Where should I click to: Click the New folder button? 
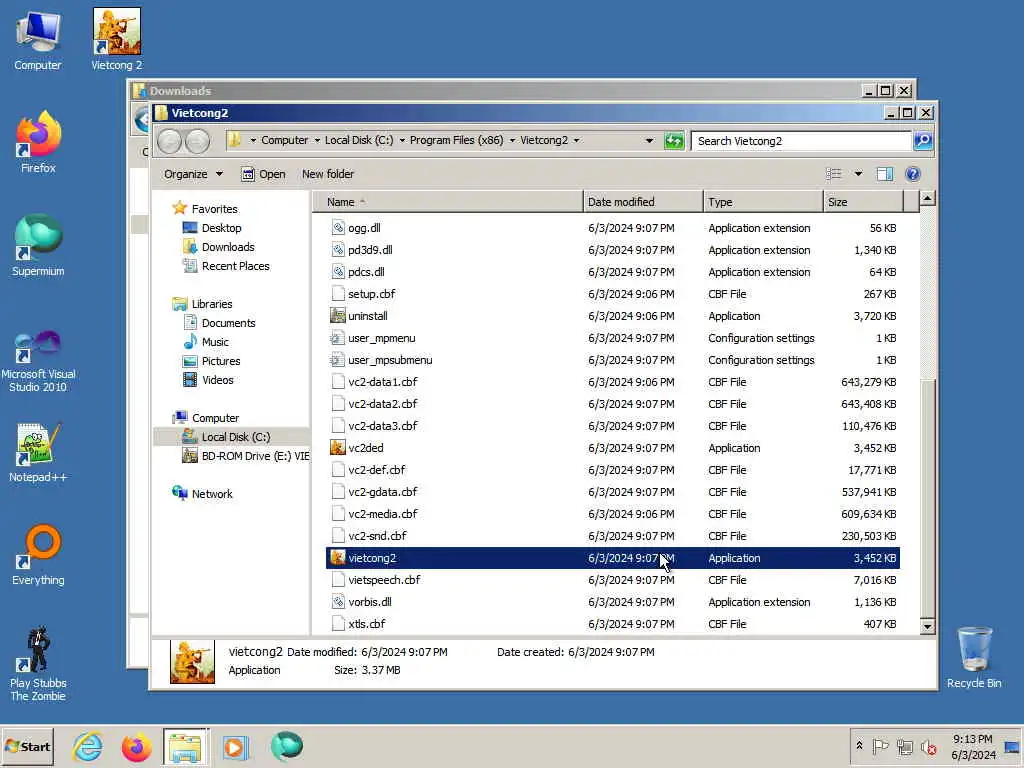coord(328,174)
